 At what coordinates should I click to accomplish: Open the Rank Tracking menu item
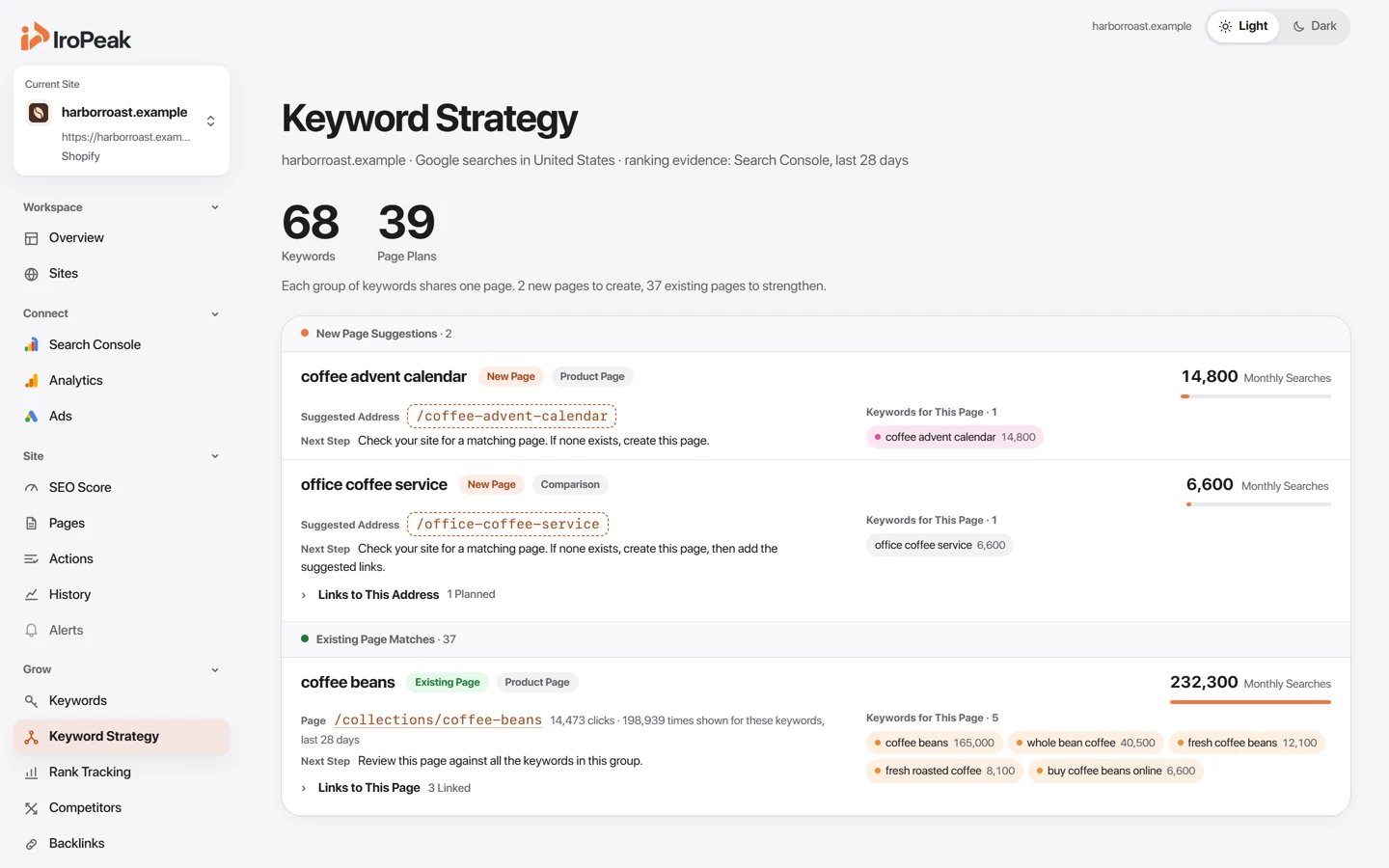coord(122,773)
